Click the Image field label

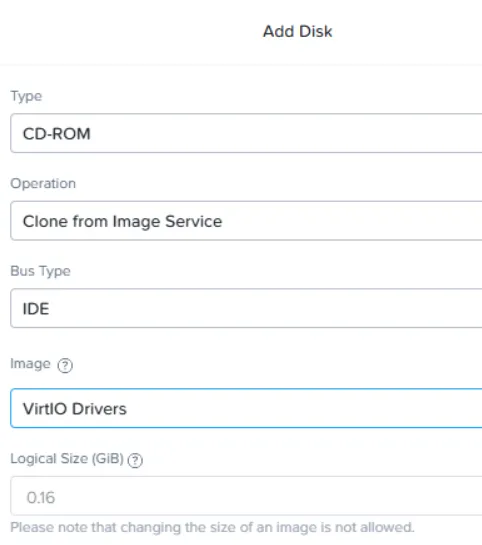point(31,364)
